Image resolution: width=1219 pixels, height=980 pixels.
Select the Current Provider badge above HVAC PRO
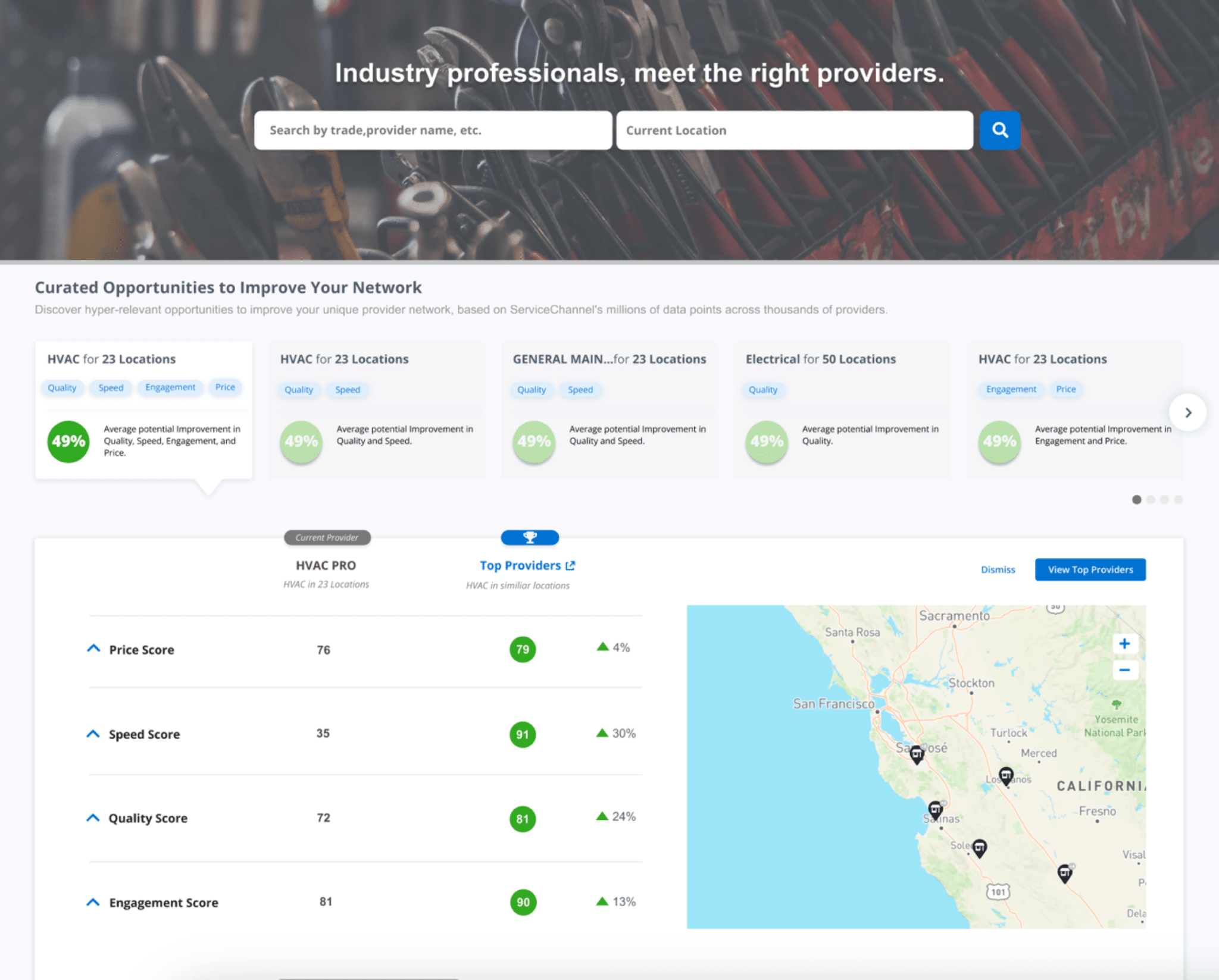pyautogui.click(x=327, y=537)
